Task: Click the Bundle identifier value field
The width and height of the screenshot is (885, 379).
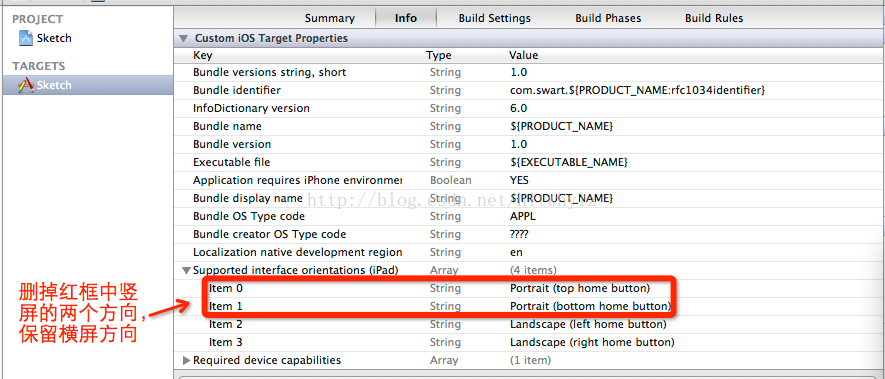Action: point(637,90)
